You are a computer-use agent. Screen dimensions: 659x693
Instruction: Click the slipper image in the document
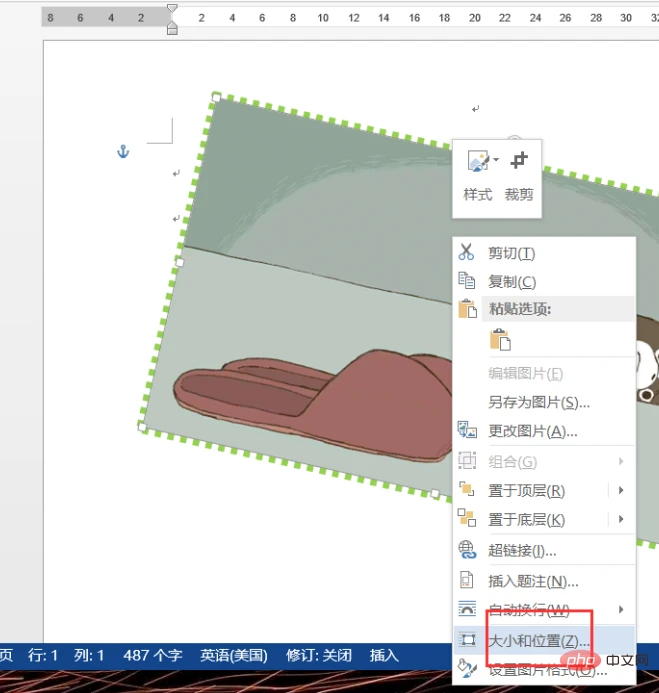pos(312,404)
